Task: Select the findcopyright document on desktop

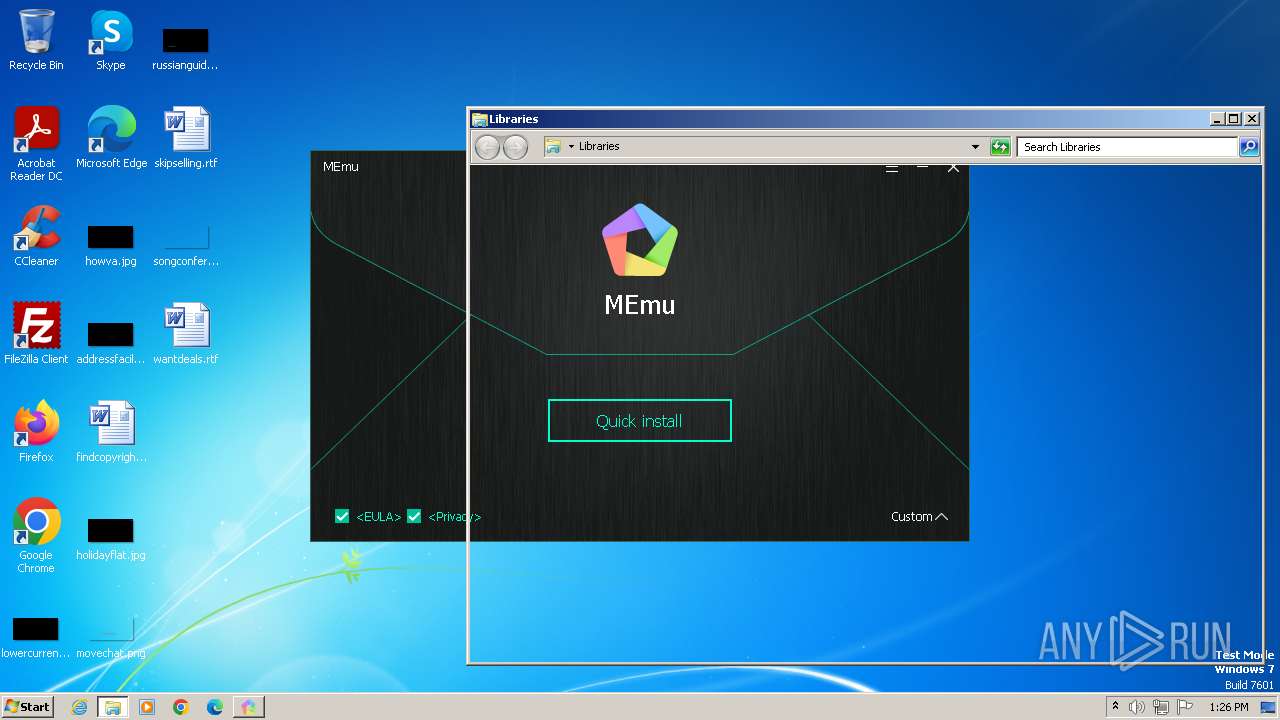Action: click(x=111, y=432)
